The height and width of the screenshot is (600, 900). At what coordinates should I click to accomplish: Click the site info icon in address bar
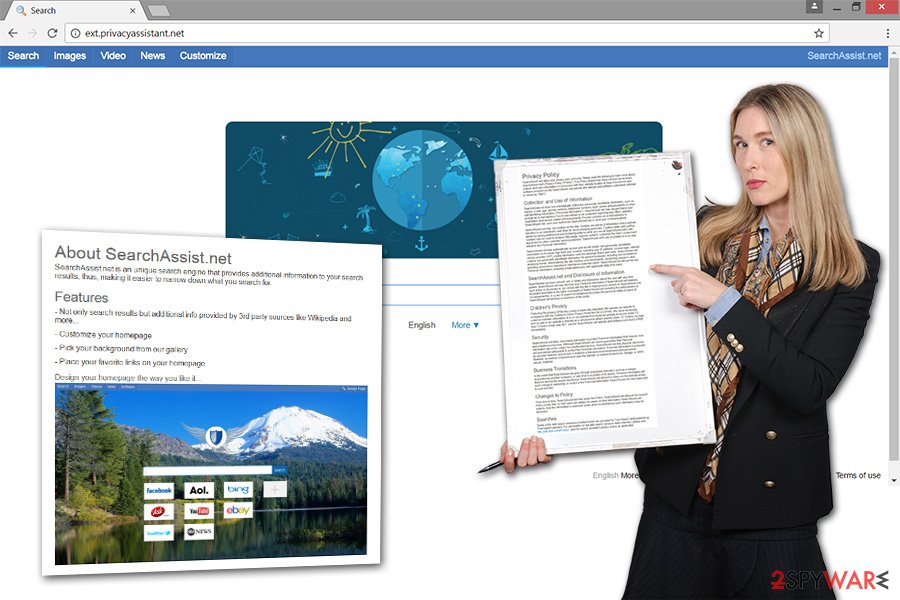75,33
